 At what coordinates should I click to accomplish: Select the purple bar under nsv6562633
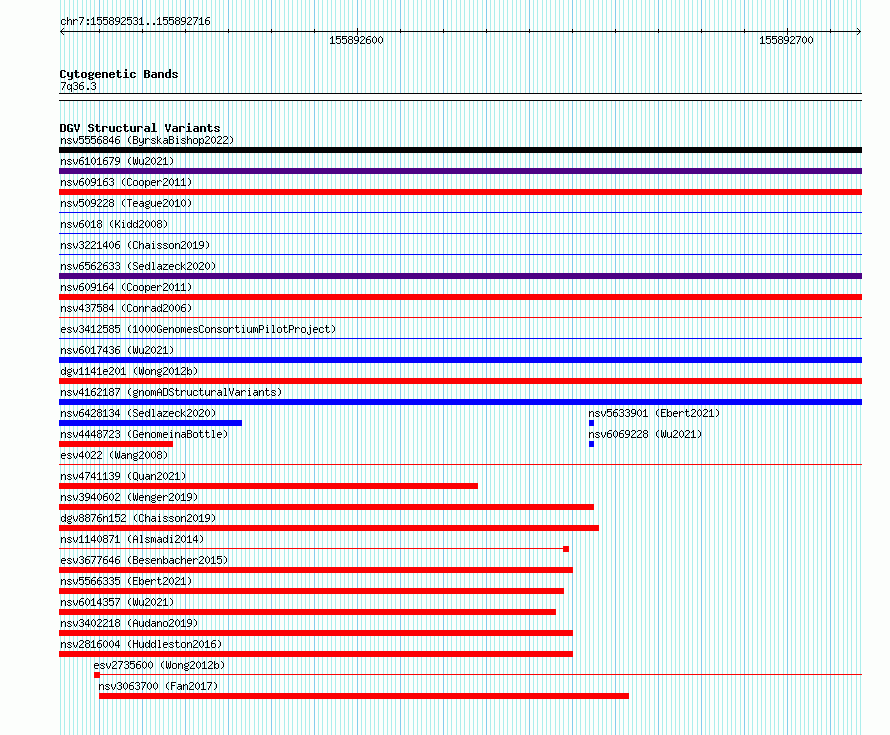(460, 276)
